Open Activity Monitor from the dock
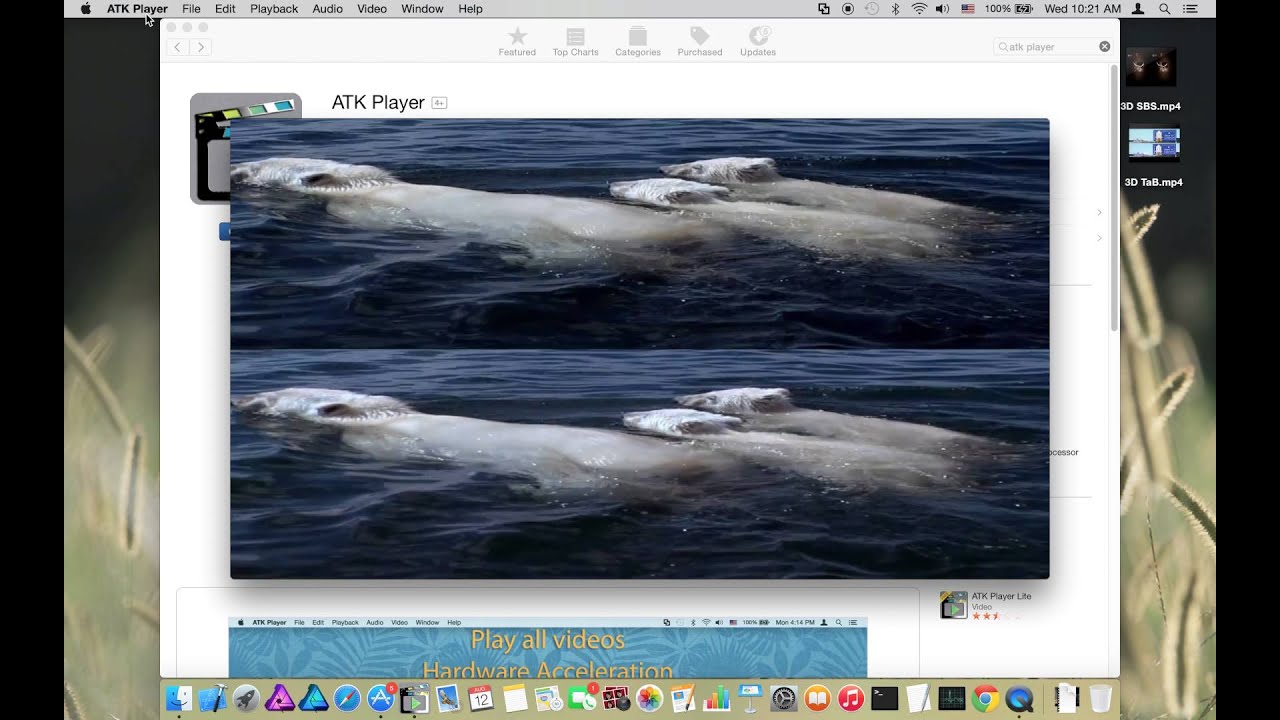The width and height of the screenshot is (1280, 720). pyautogui.click(x=951, y=699)
